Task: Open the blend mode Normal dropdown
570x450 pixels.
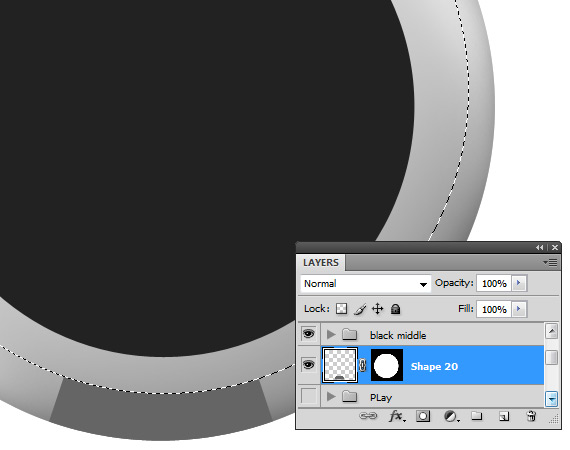Action: tap(366, 284)
